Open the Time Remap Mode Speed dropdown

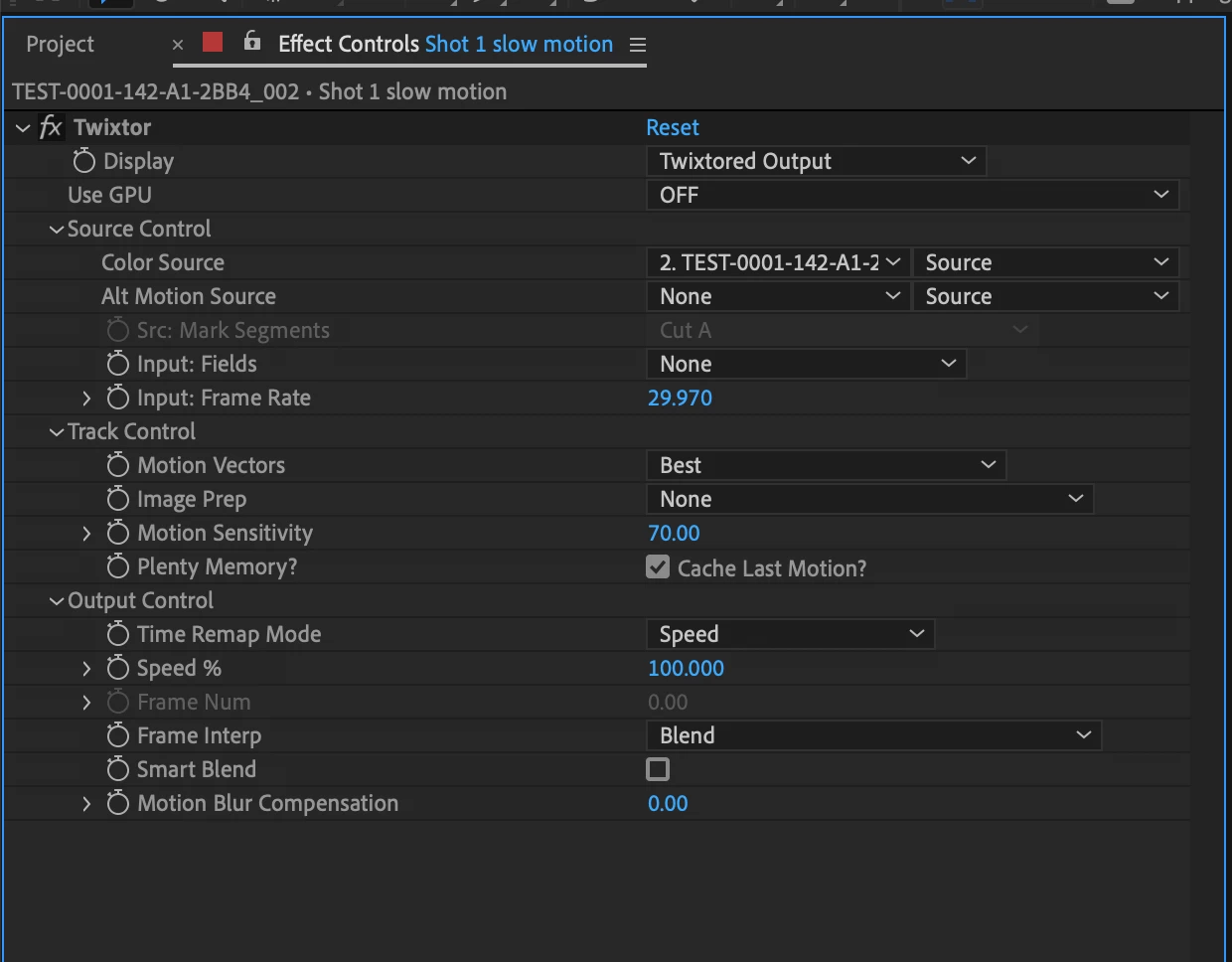pos(790,634)
